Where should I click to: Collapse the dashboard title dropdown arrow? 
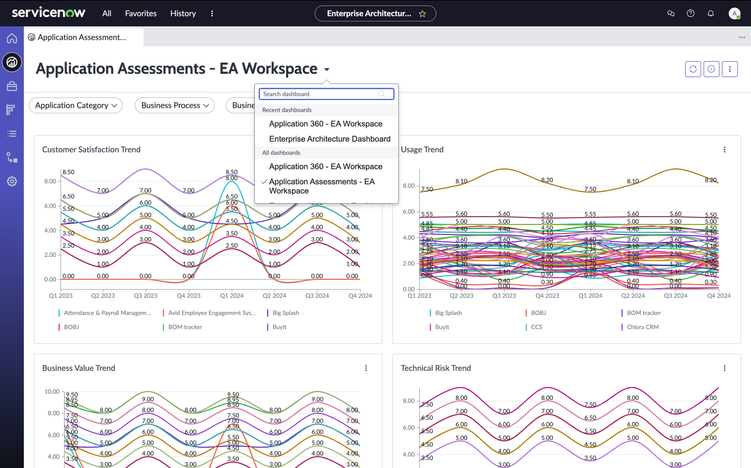pyautogui.click(x=327, y=69)
